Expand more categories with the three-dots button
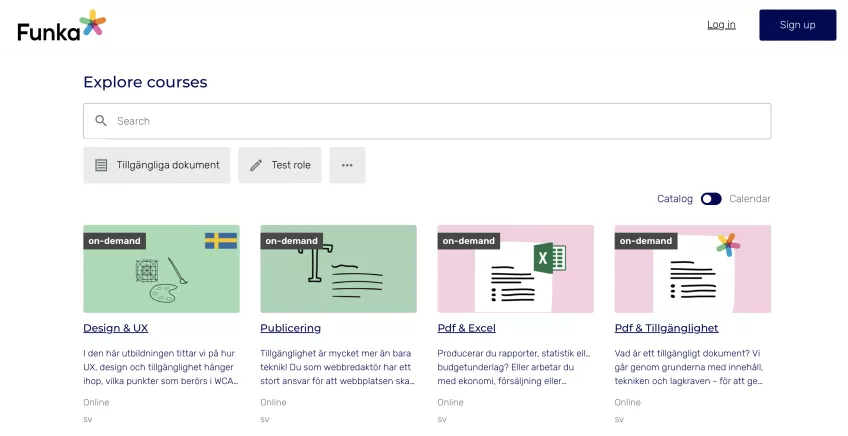Viewport: 848px width, 436px height. 347,165
